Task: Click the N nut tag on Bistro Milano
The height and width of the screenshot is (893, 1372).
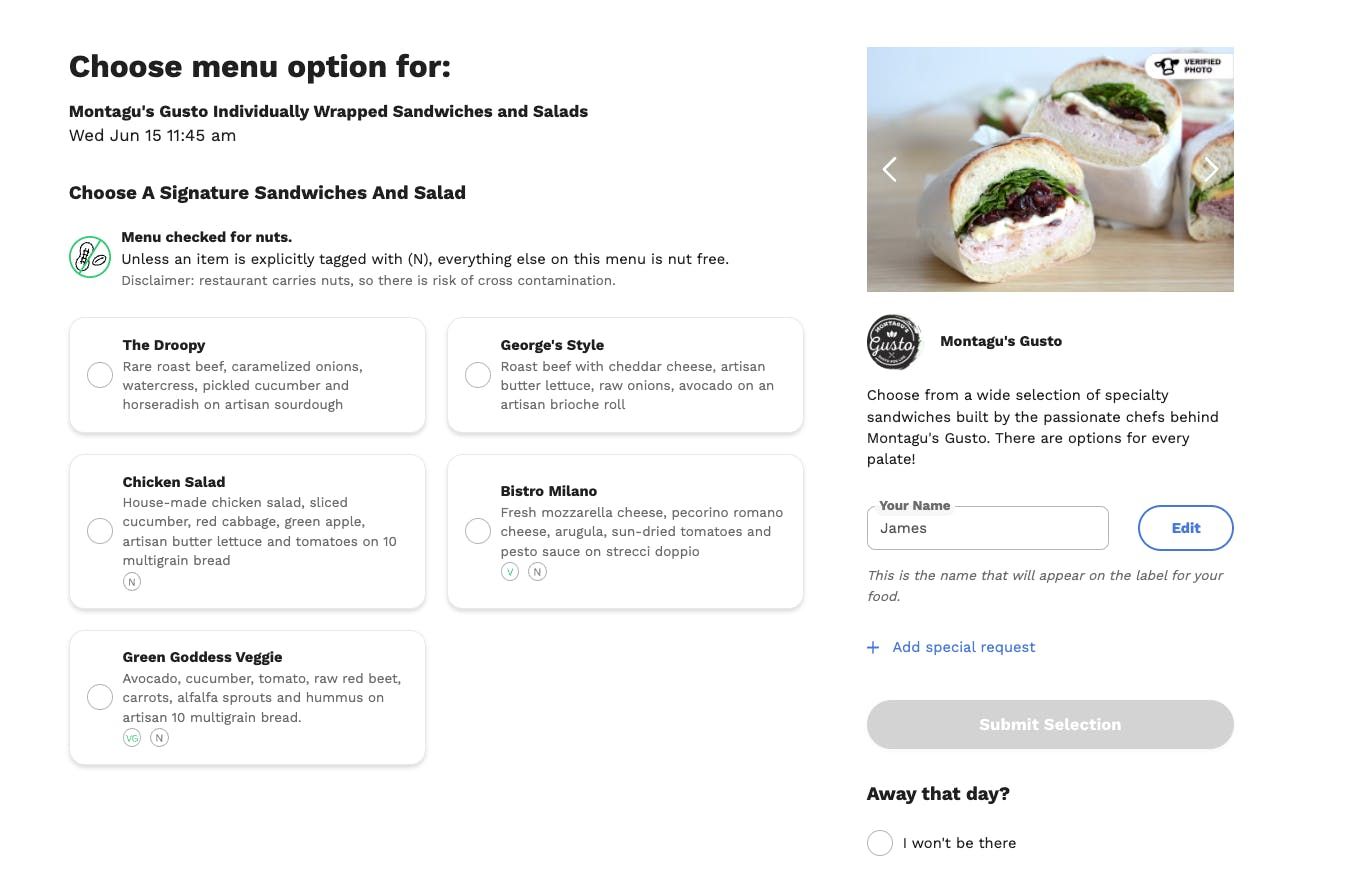Action: (x=538, y=572)
